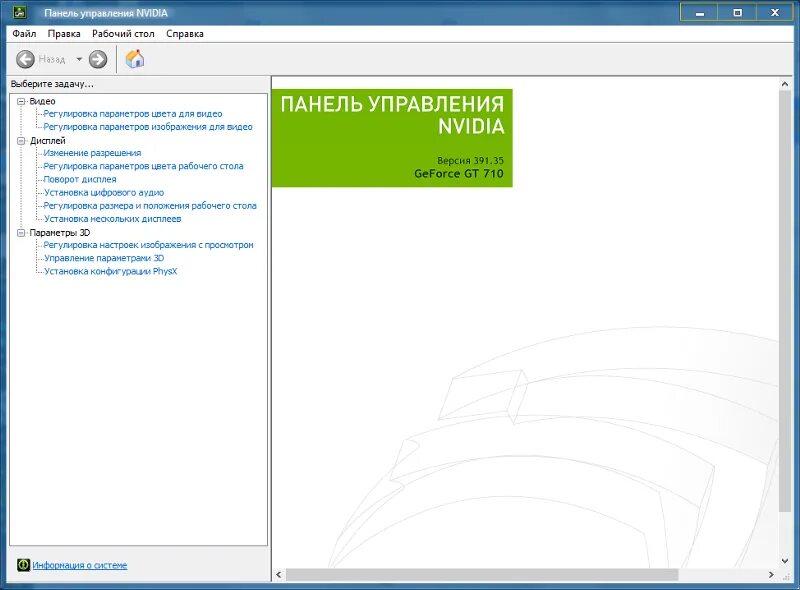Click the vertical scrollbar up arrow
Viewport: 800px width, 590px height.
coord(785,83)
